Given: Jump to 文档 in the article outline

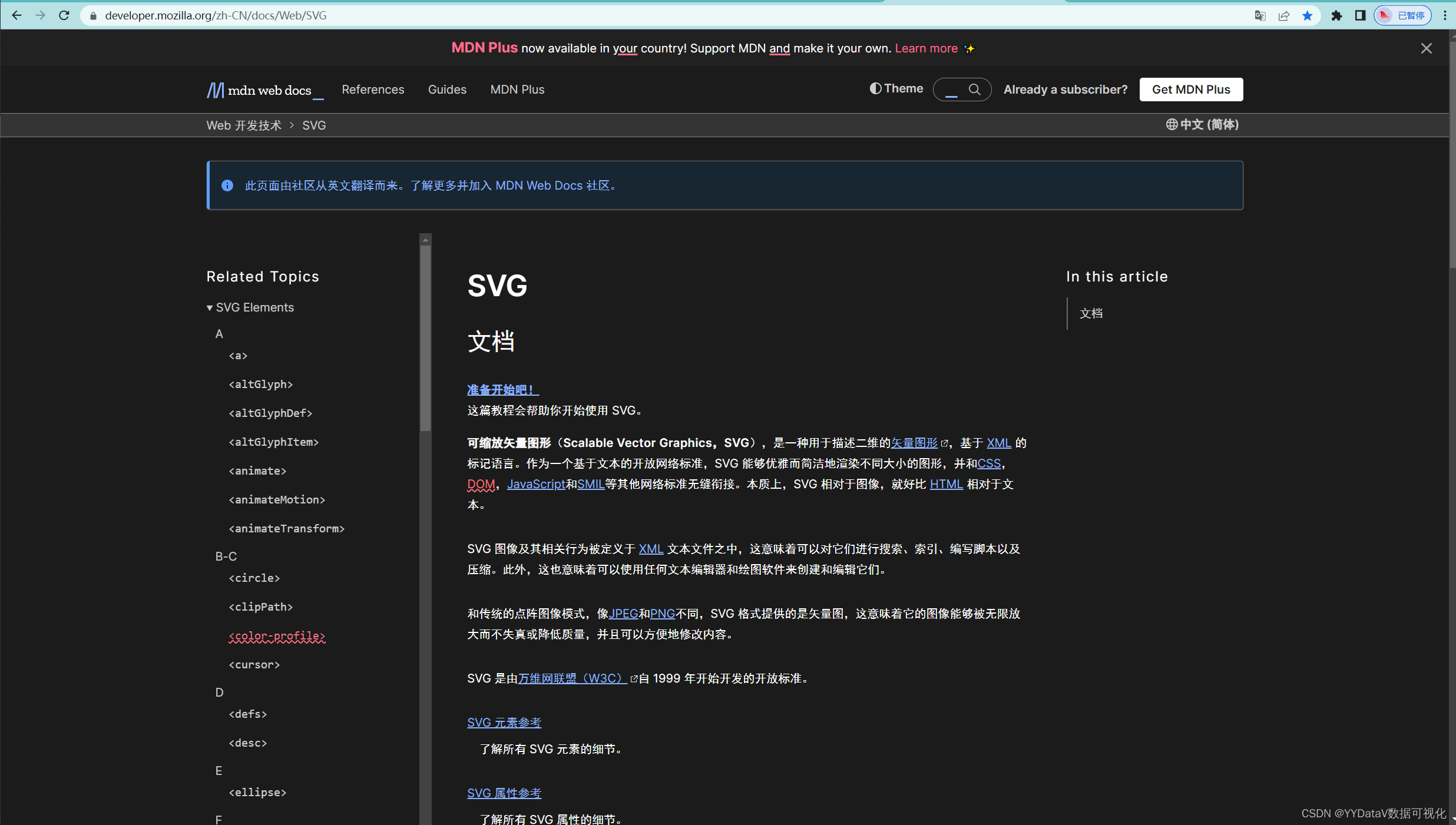Looking at the screenshot, I should pyautogui.click(x=1091, y=313).
